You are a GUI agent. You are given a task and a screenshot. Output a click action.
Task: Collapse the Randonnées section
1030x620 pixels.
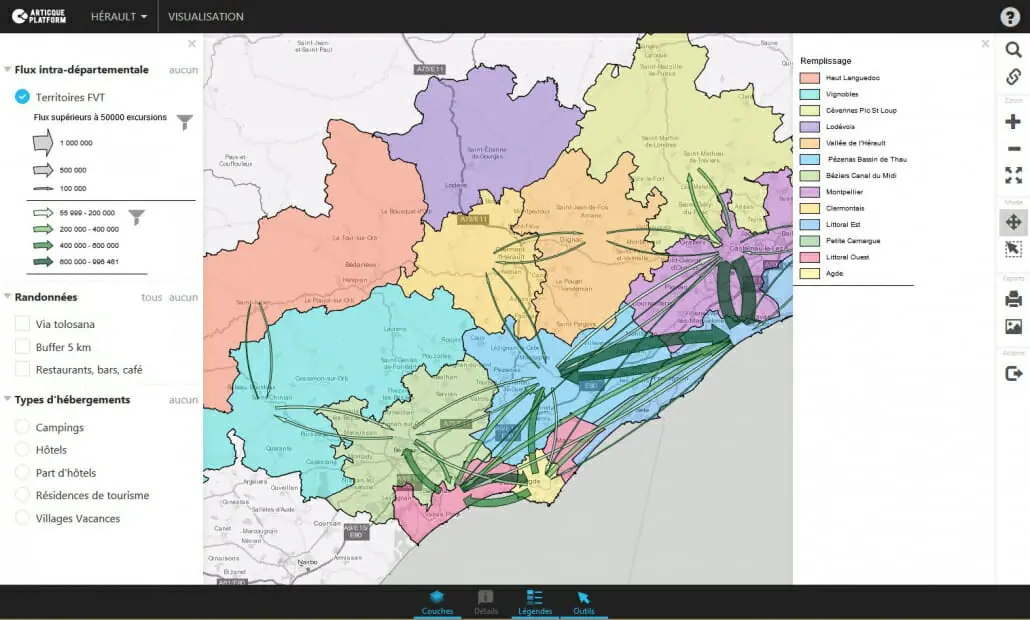coord(8,297)
